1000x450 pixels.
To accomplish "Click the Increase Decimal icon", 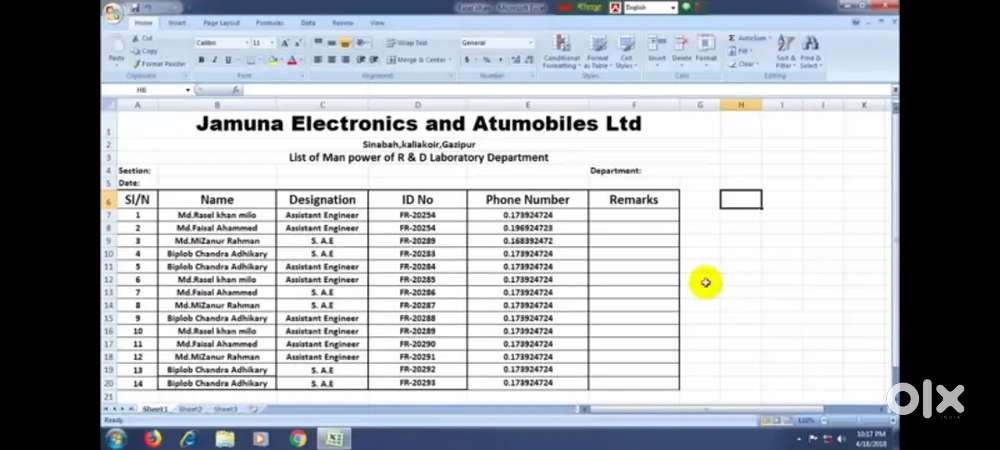I will click(x=515, y=60).
